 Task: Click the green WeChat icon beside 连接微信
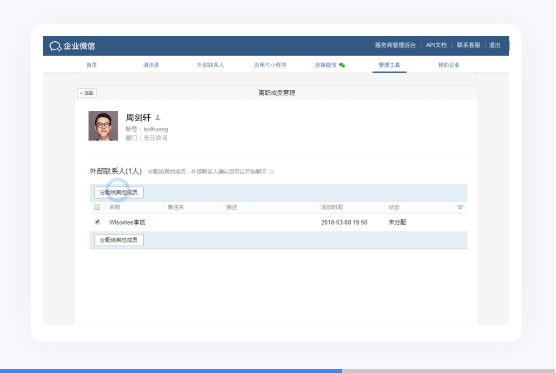pos(342,65)
